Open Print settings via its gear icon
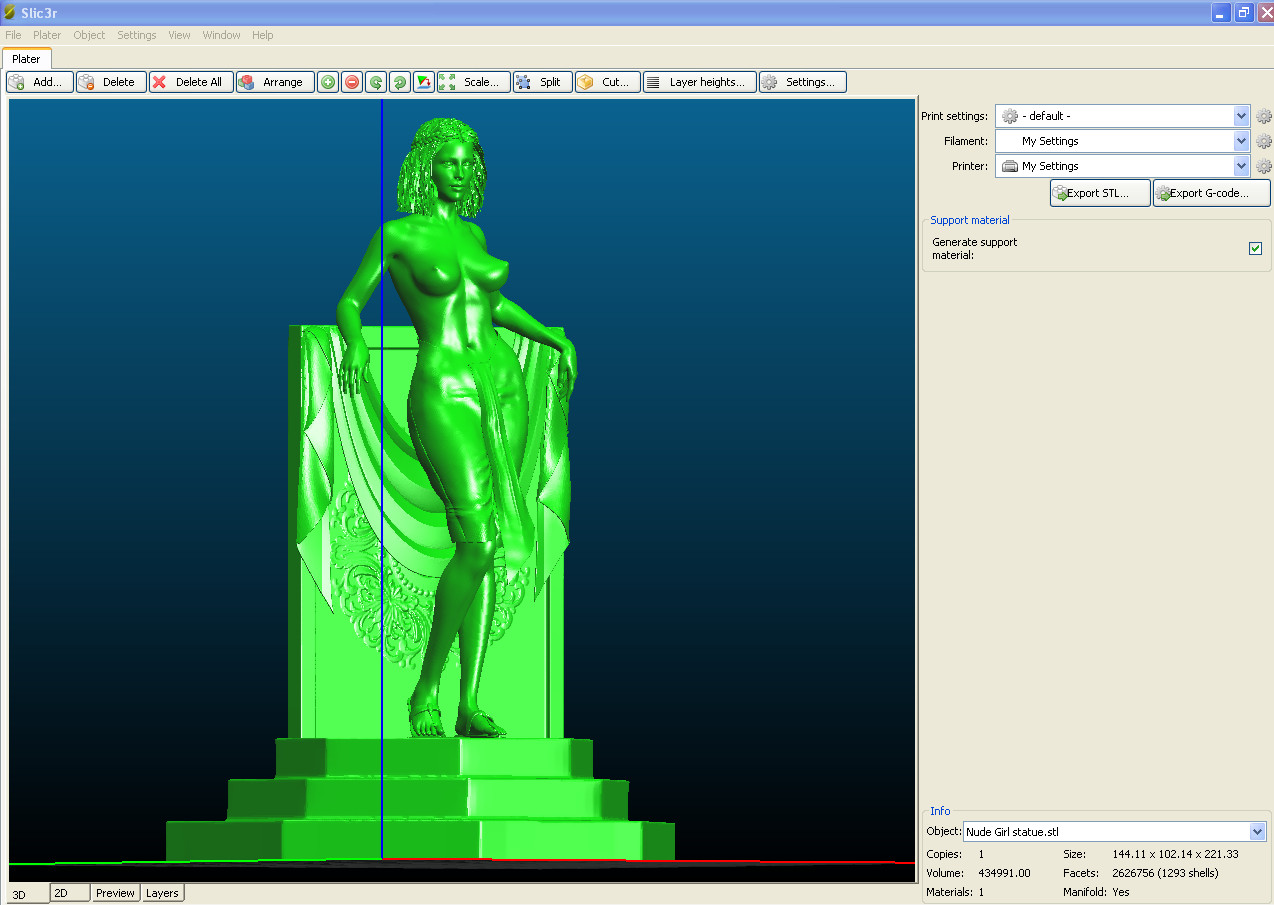Viewport: 1274px width, 905px height. click(1264, 116)
